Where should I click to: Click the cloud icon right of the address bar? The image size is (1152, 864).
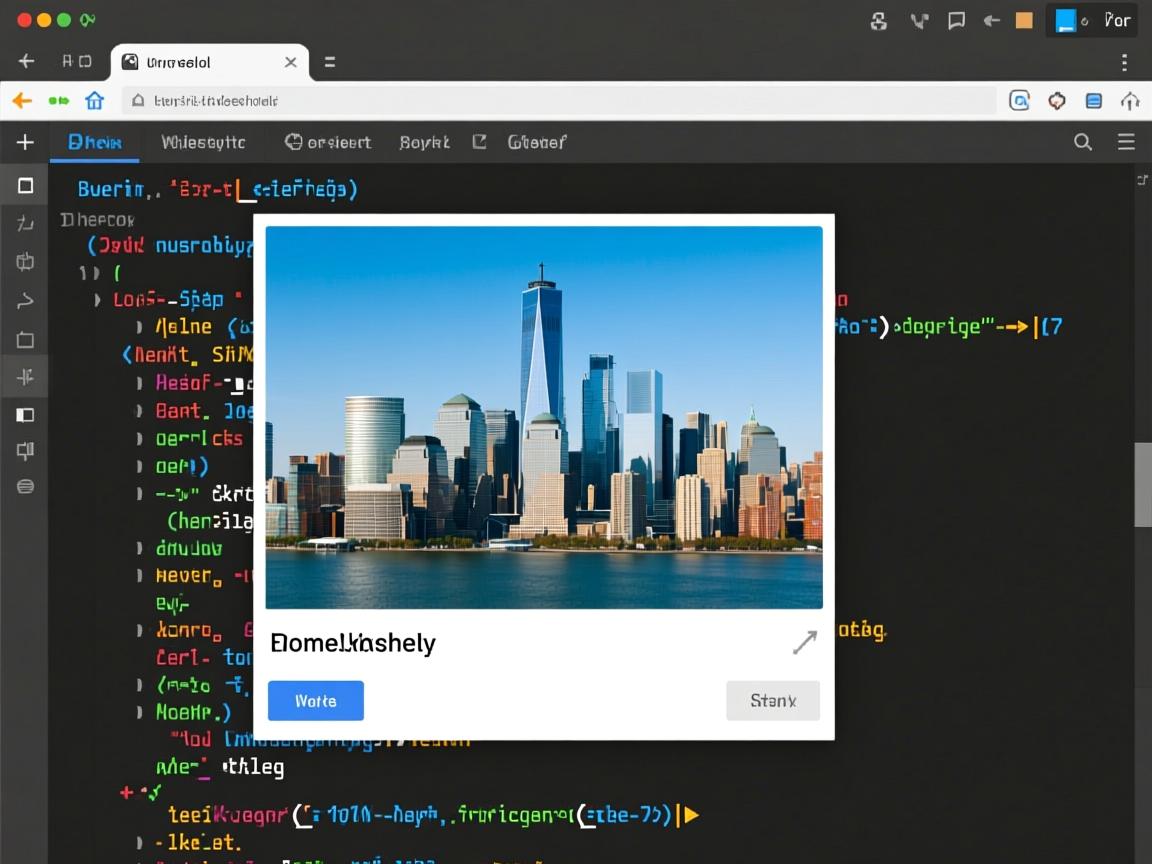(1130, 100)
